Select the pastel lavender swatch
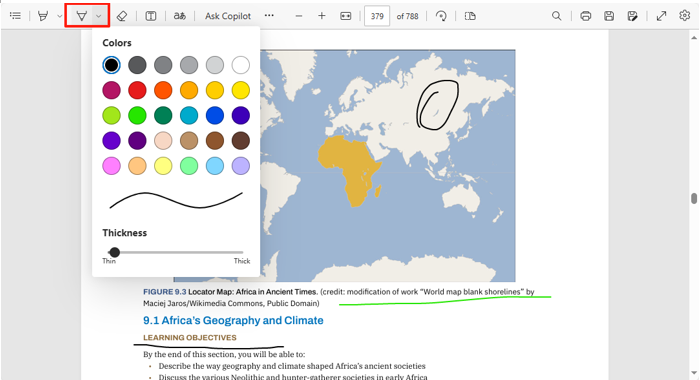The height and width of the screenshot is (380, 700). pyautogui.click(x=241, y=166)
